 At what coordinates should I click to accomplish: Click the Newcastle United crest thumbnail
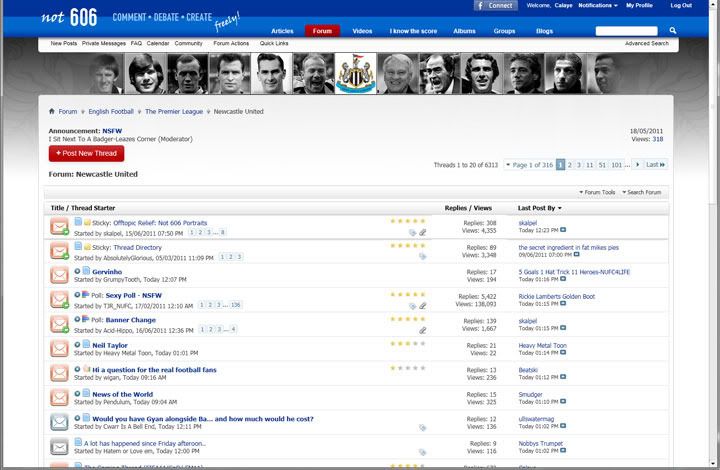point(355,73)
